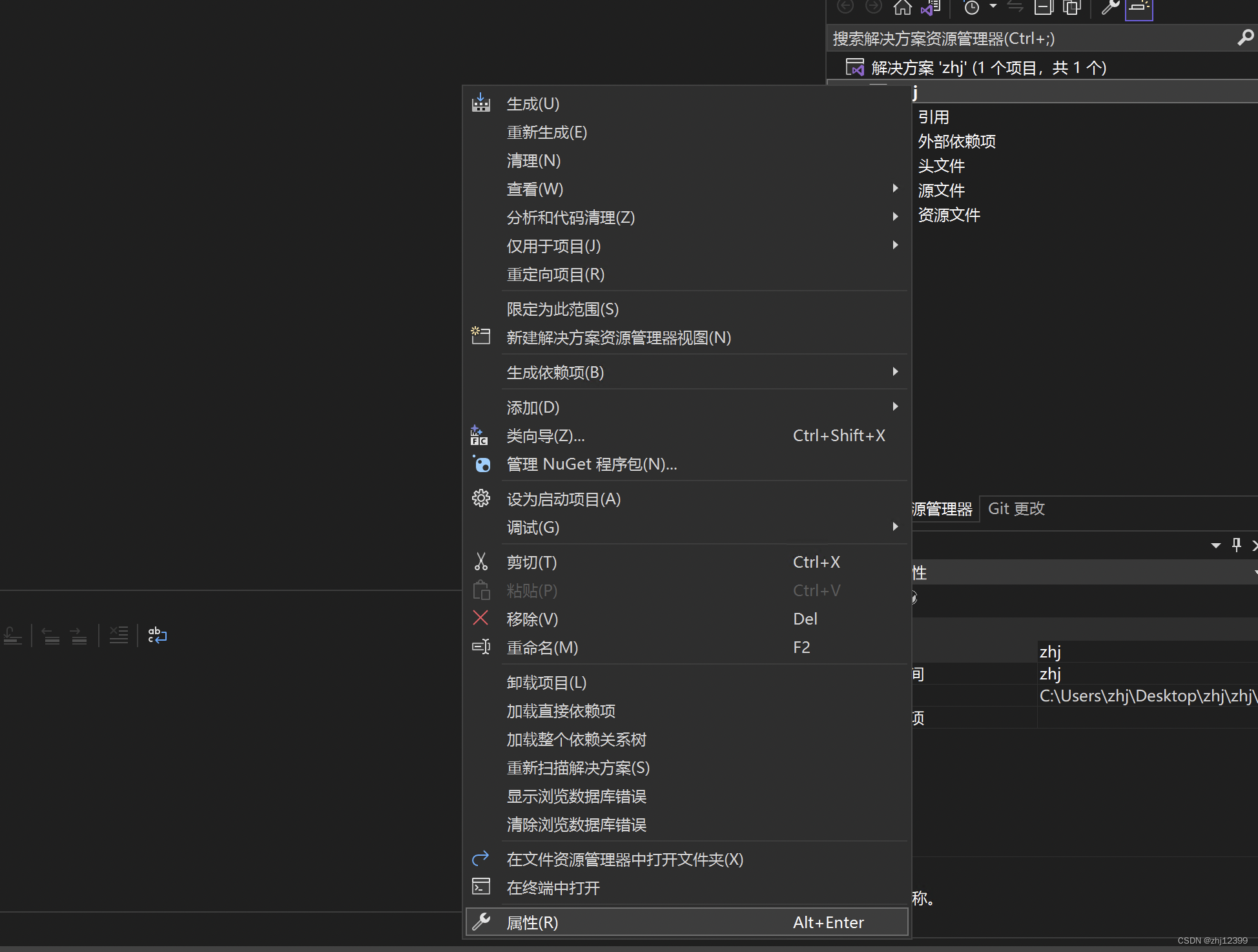Viewport: 1258px width, 952px height.
Task: Click the gear icon for 设为启动项目(A)
Action: [x=481, y=498]
